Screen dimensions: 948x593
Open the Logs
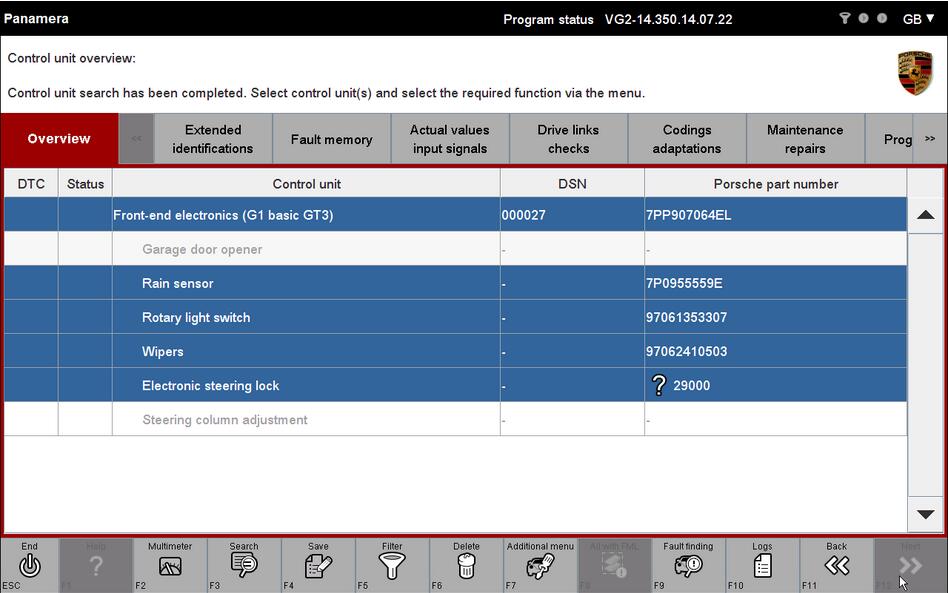pos(762,566)
